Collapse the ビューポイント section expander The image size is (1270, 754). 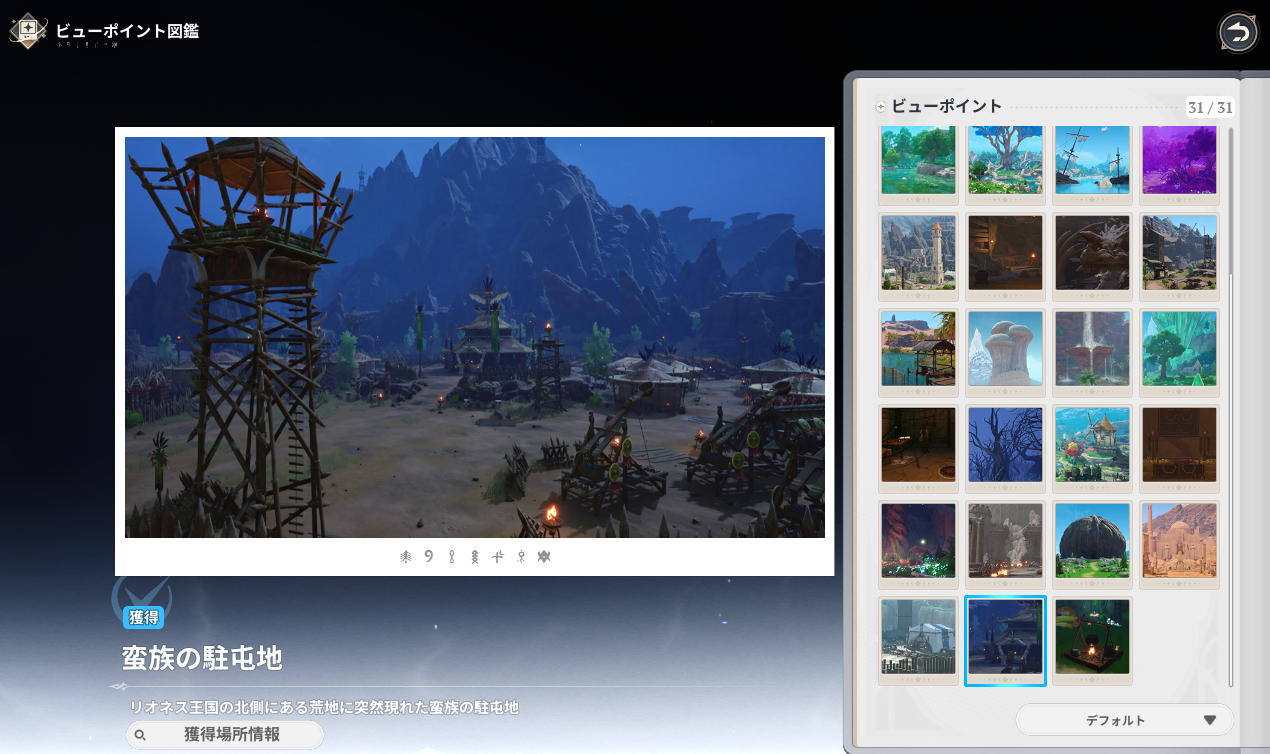tap(881, 107)
